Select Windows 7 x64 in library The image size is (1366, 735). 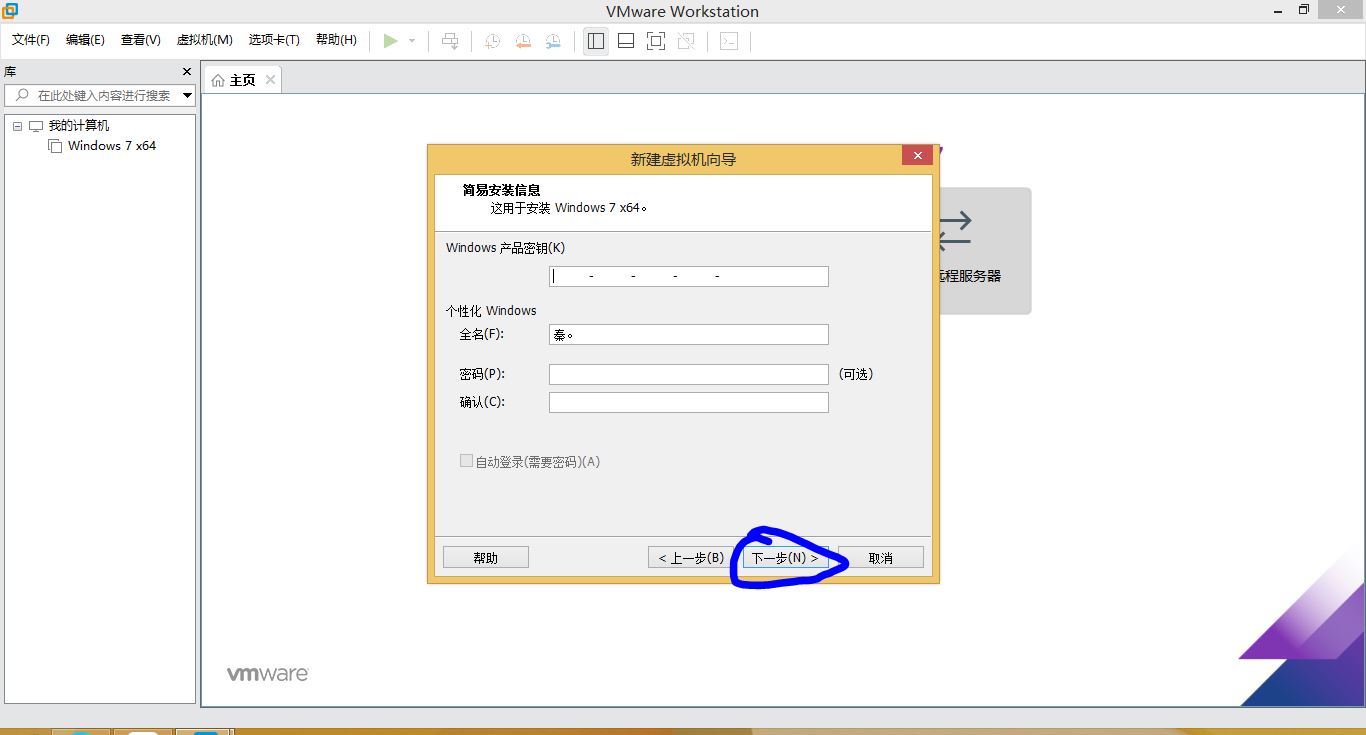point(111,146)
